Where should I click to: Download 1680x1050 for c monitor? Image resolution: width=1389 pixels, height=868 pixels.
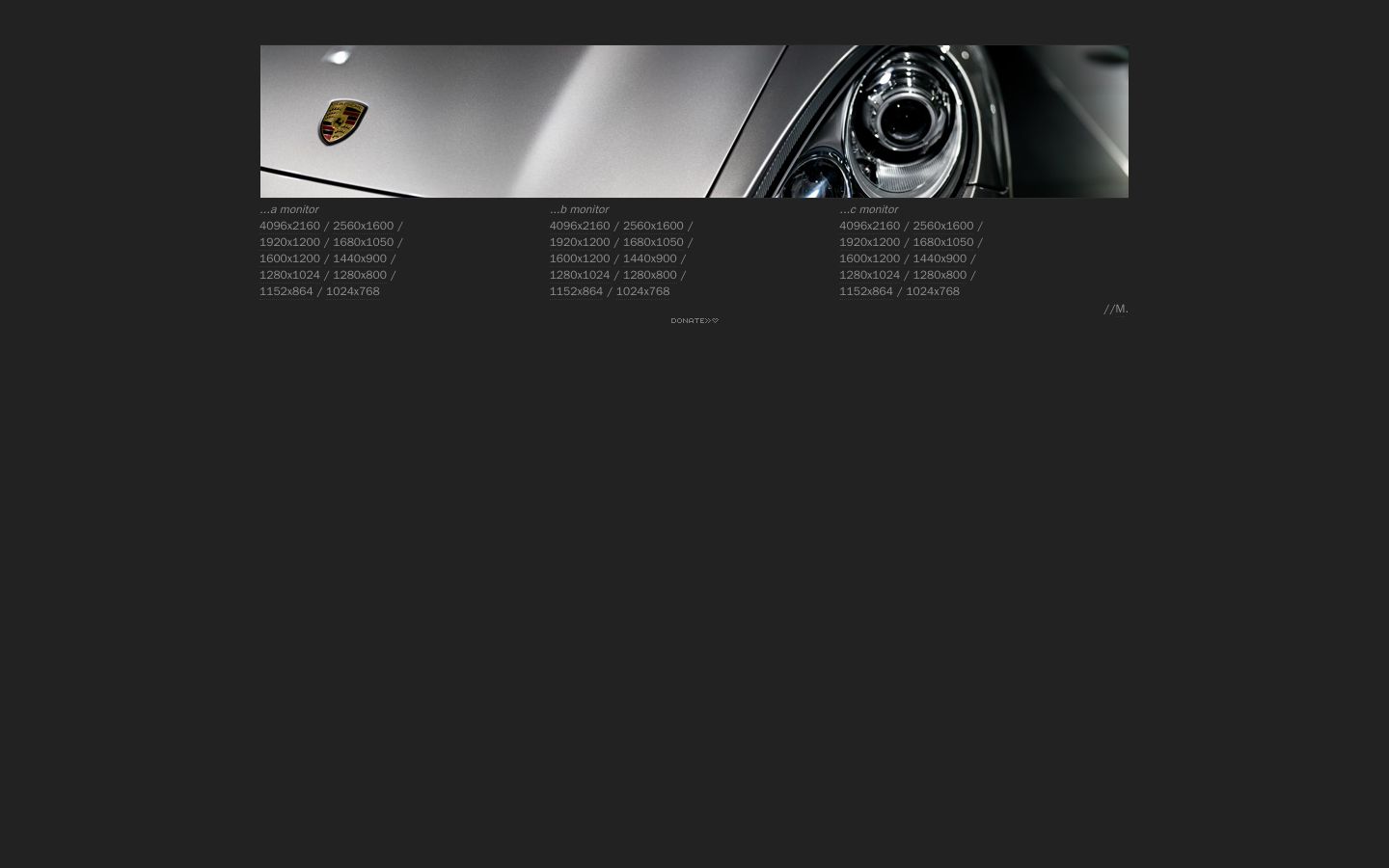click(943, 242)
